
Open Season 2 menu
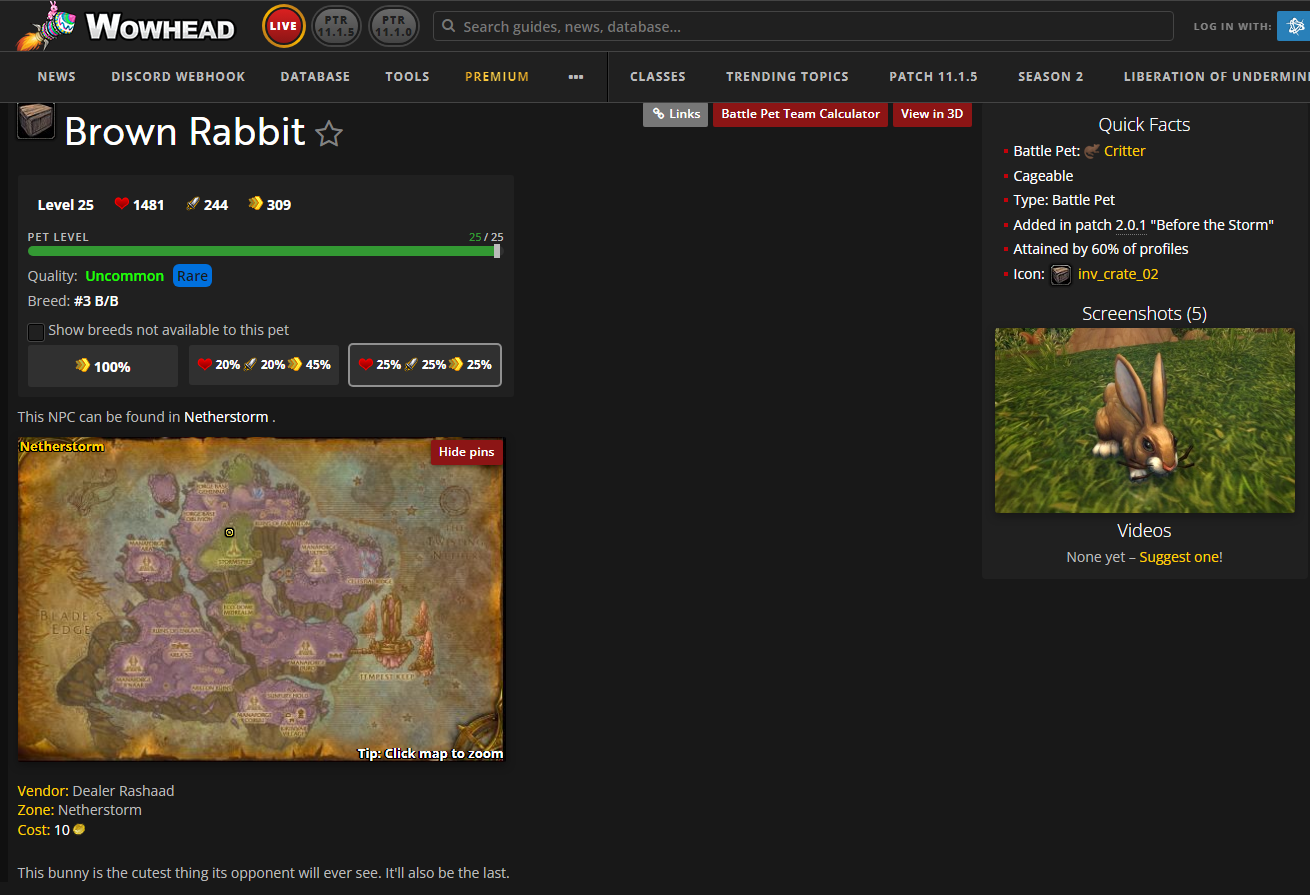(1051, 77)
